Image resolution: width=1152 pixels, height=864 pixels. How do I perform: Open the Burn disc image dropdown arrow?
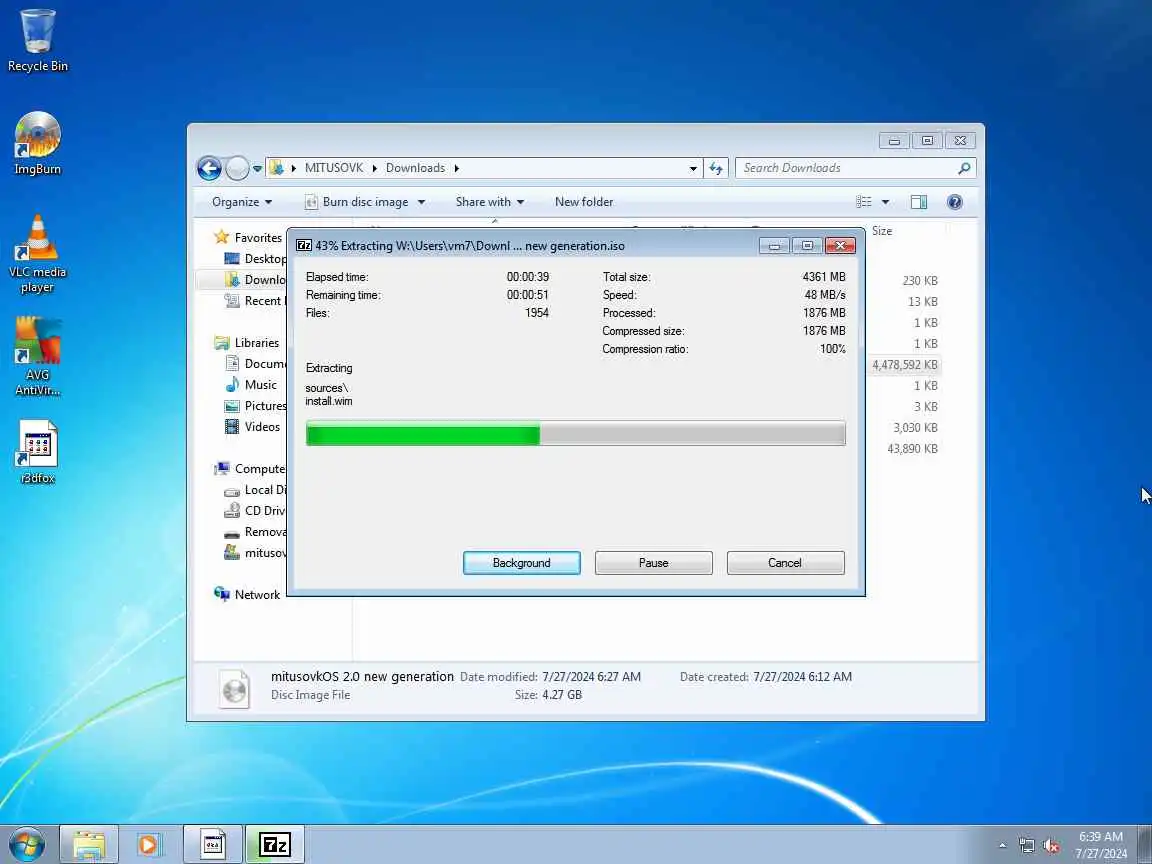point(421,202)
